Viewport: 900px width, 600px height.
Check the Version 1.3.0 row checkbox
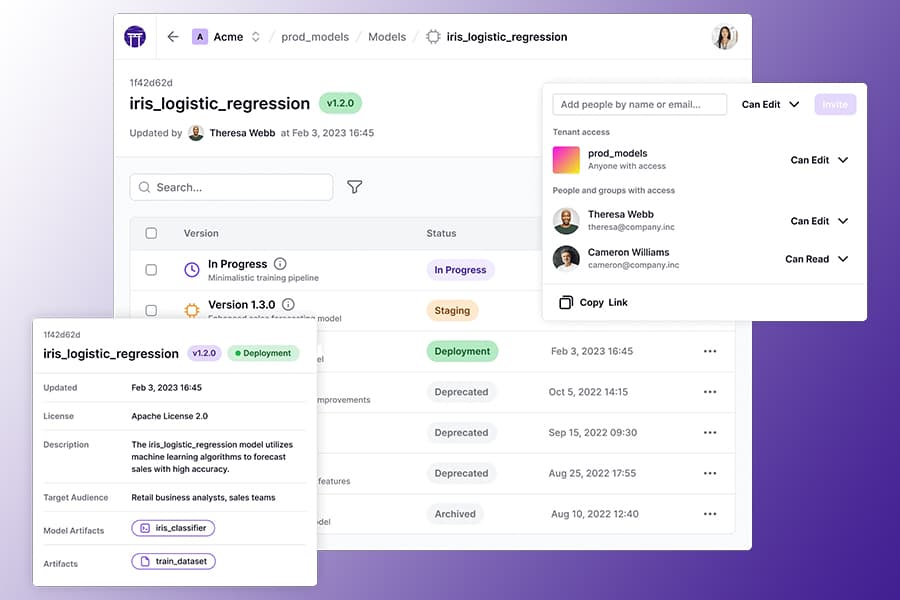coord(151,310)
